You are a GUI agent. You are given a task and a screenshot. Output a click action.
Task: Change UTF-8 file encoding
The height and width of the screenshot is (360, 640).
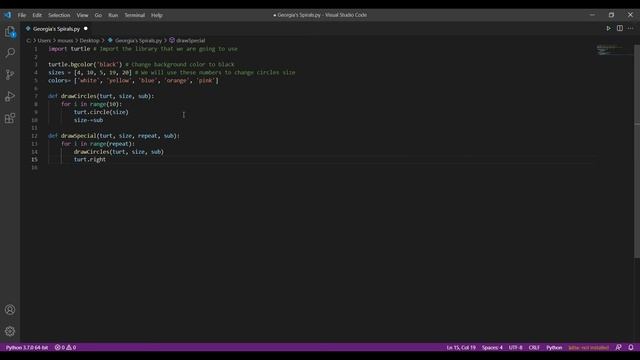click(516, 347)
